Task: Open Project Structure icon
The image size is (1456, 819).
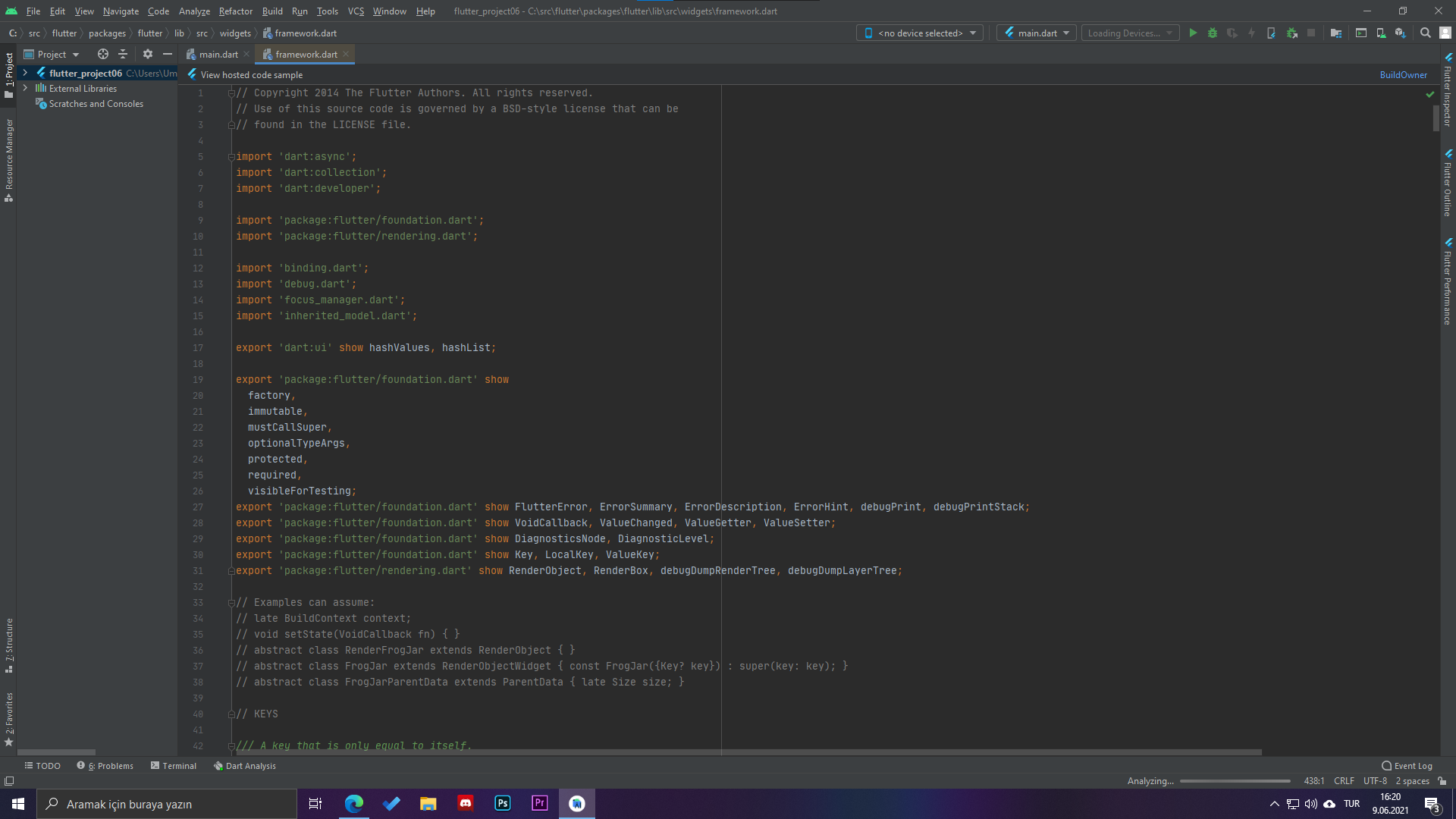Action: [x=1336, y=33]
